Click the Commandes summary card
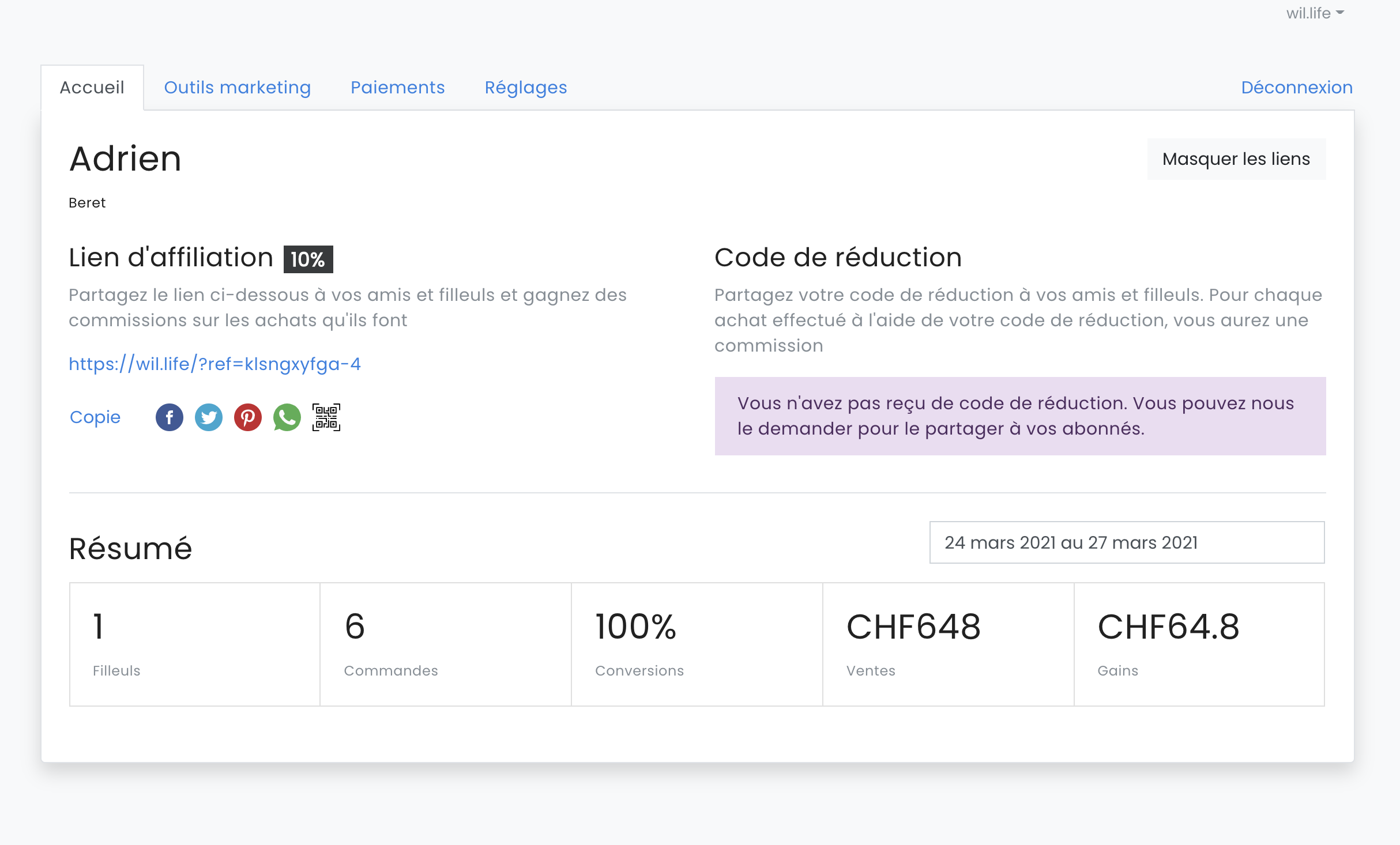This screenshot has height=845, width=1400. (445, 644)
